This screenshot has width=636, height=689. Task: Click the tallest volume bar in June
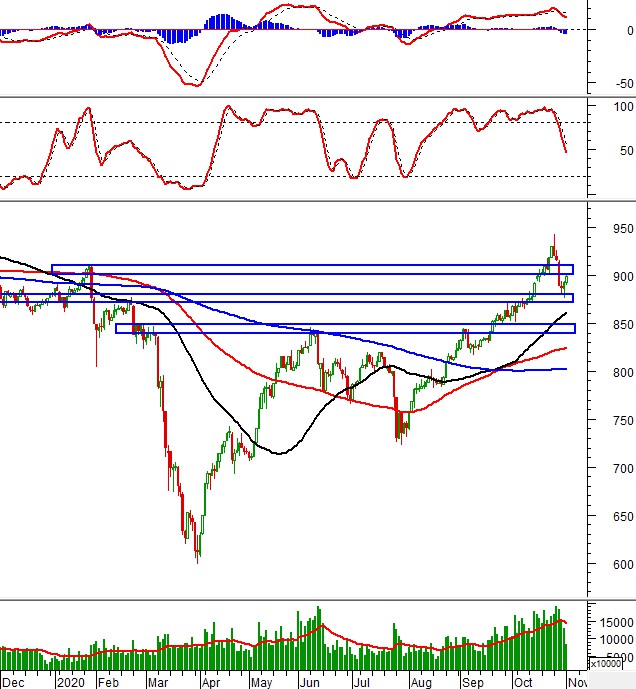click(319, 625)
